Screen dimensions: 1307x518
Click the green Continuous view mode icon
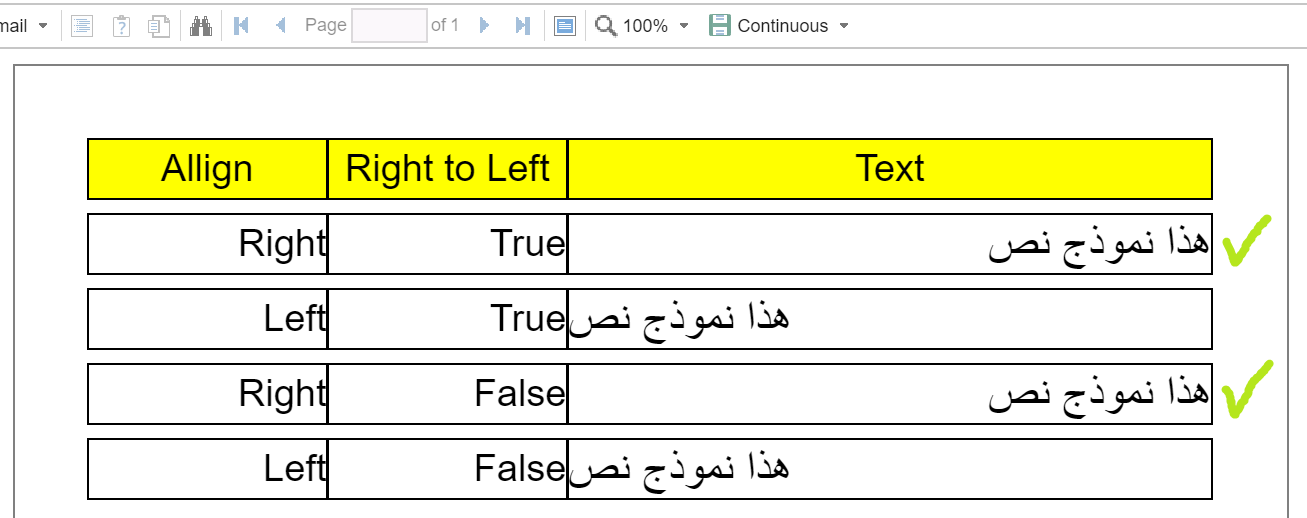click(x=719, y=26)
